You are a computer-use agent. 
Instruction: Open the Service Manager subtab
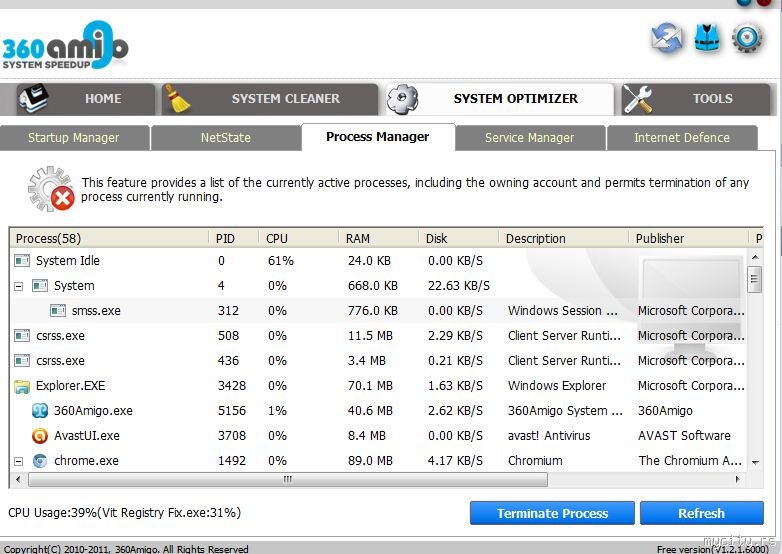click(x=530, y=138)
